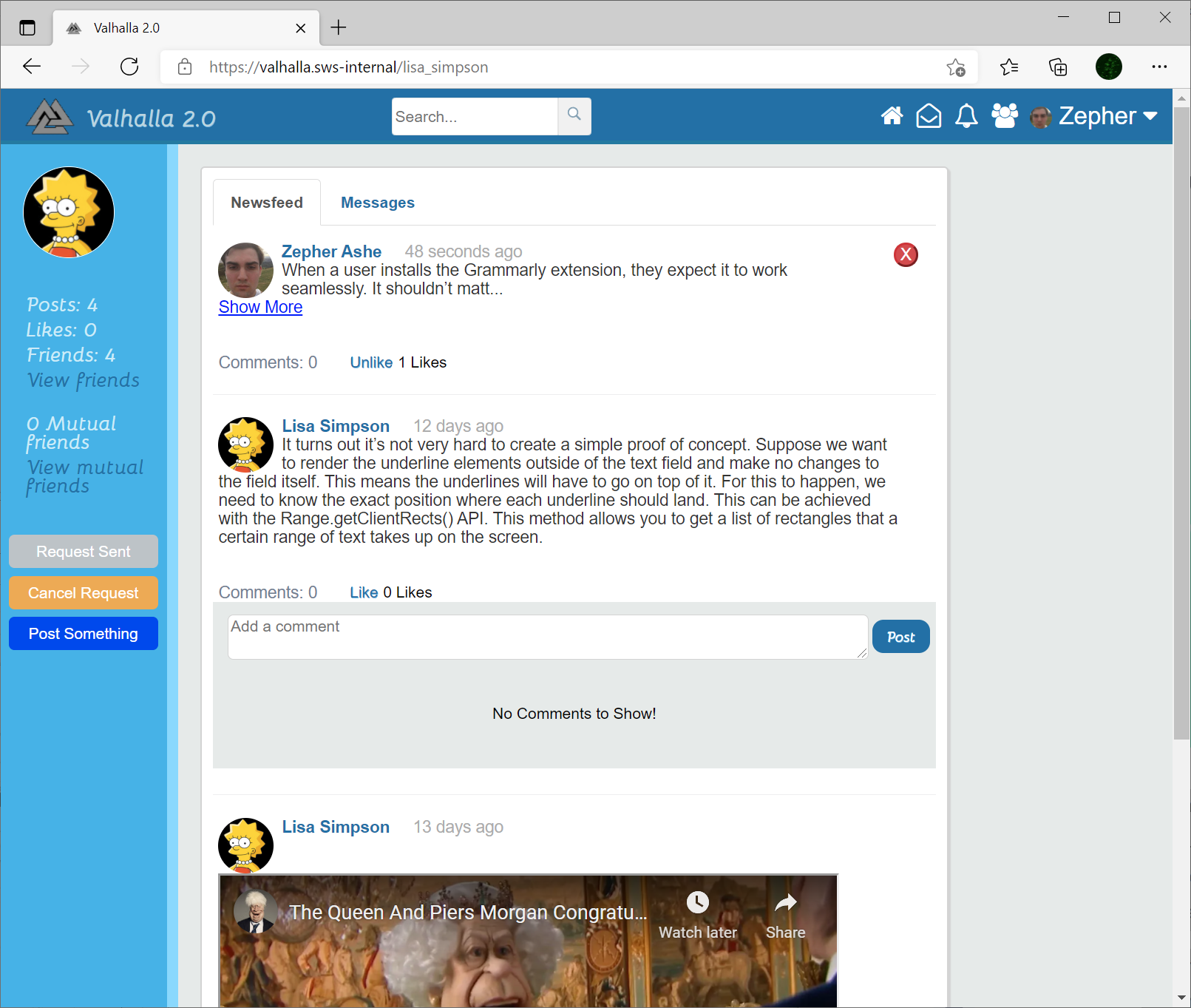Click Comments: 0 under Zepher's post
The image size is (1191, 1008).
pyautogui.click(x=268, y=362)
